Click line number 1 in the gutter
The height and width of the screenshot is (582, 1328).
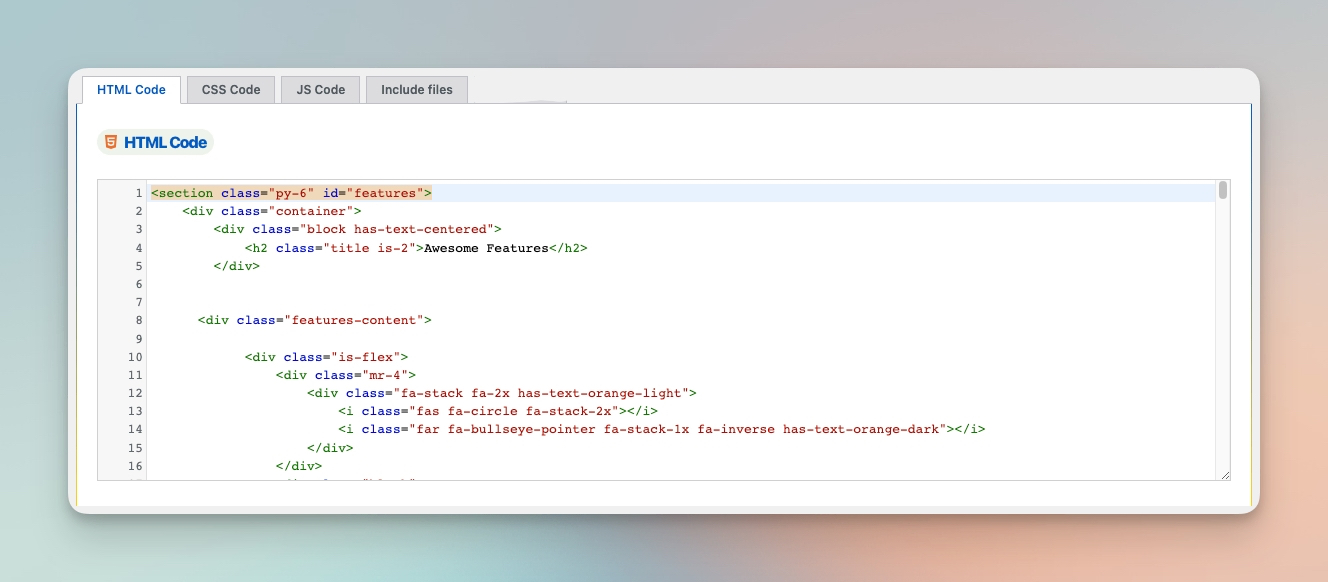click(138, 193)
